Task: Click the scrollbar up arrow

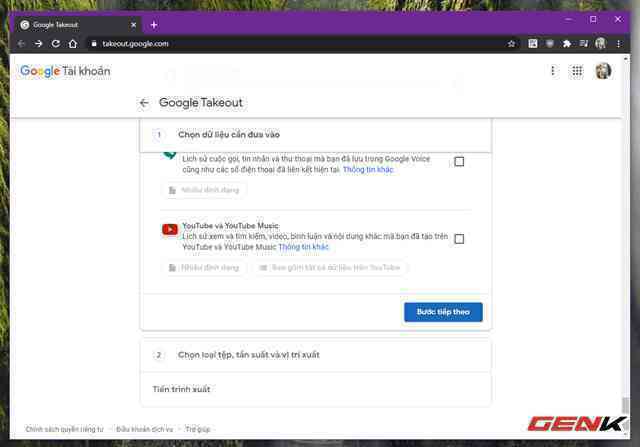Action: point(625,59)
